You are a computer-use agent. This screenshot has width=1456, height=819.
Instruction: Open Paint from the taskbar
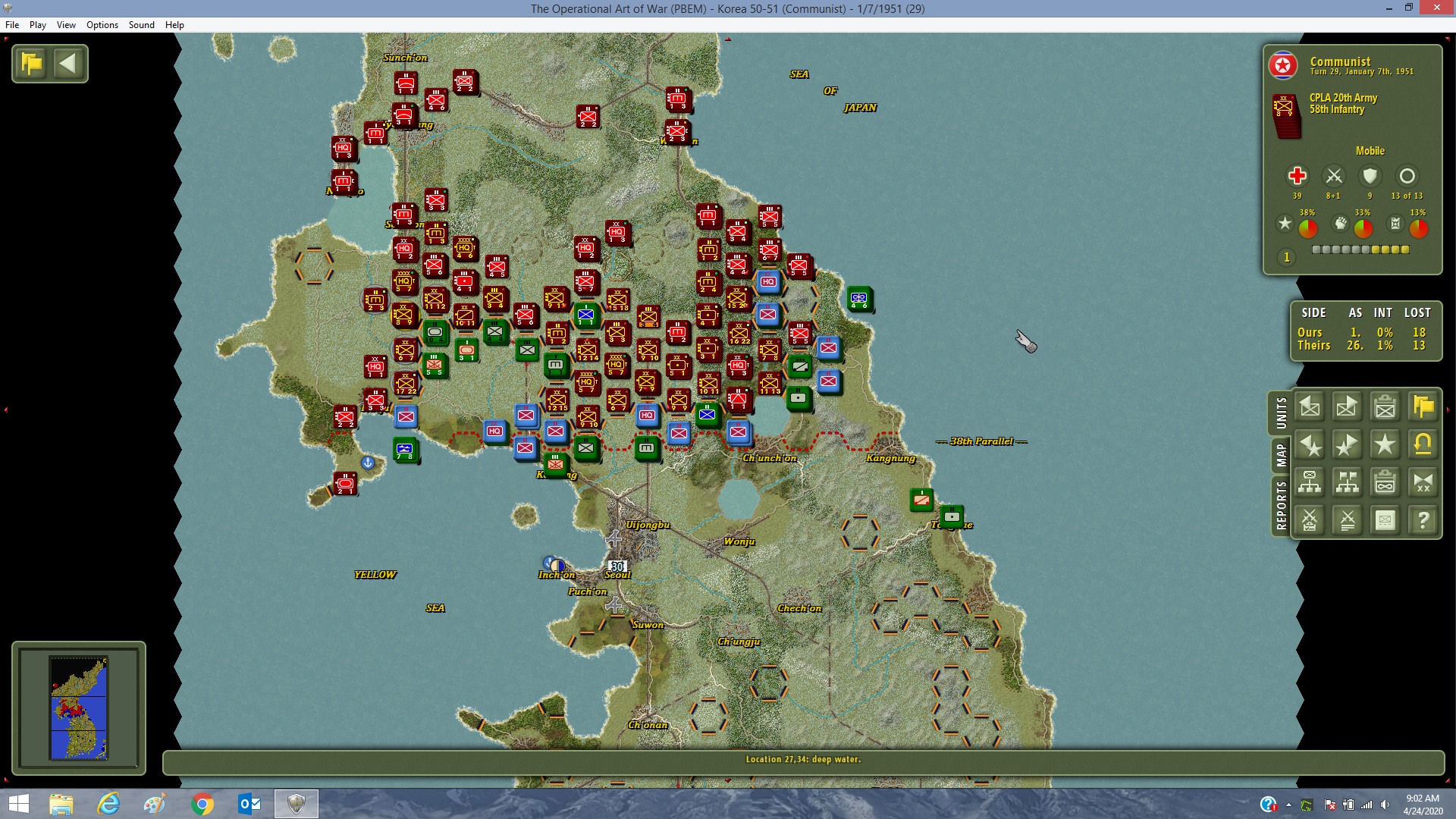coord(155,804)
